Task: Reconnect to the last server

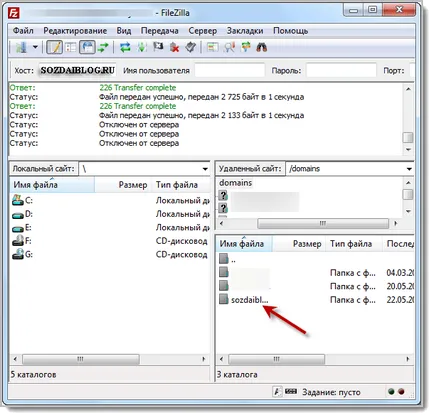Action: 191,48
